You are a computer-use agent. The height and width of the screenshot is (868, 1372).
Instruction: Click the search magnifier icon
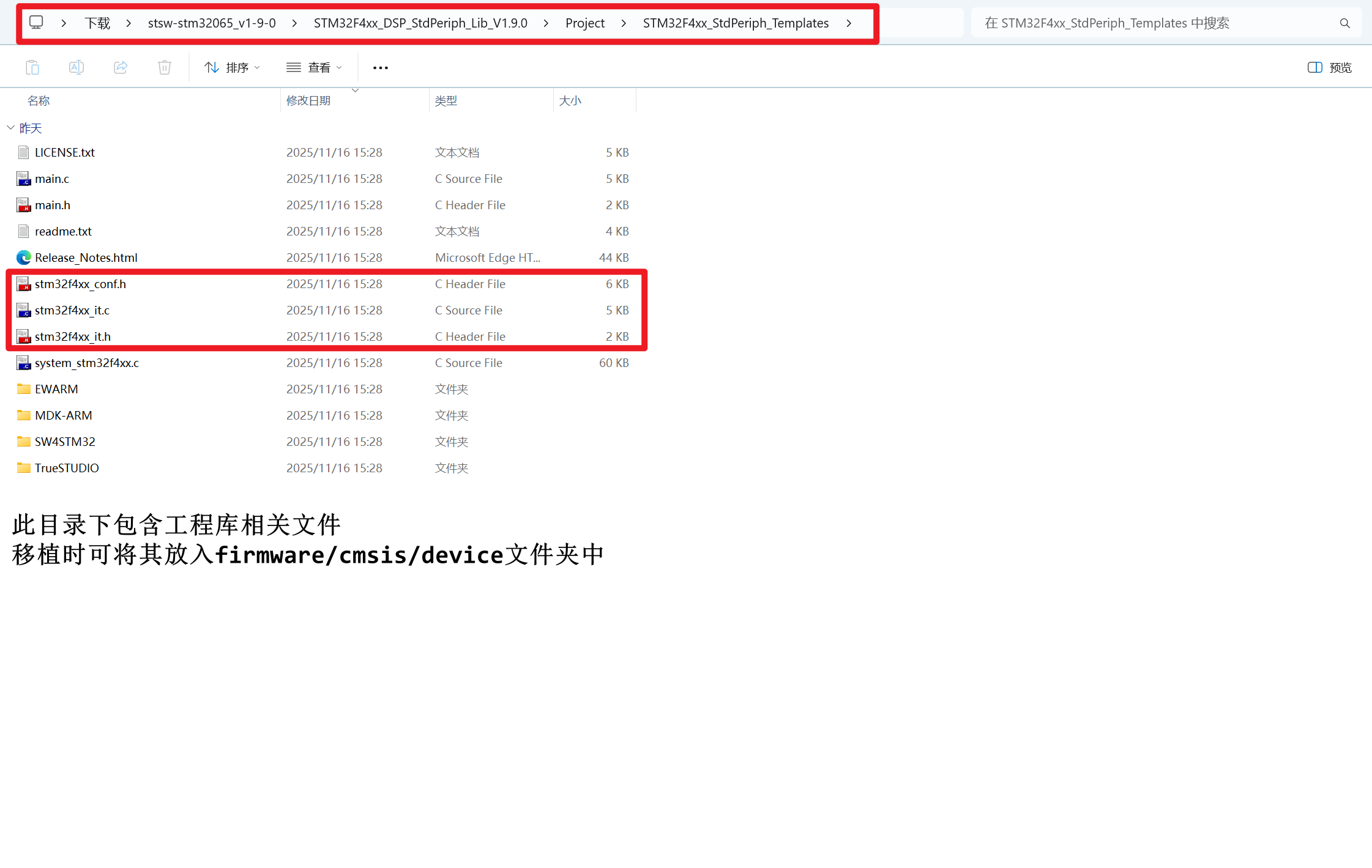tap(1344, 23)
